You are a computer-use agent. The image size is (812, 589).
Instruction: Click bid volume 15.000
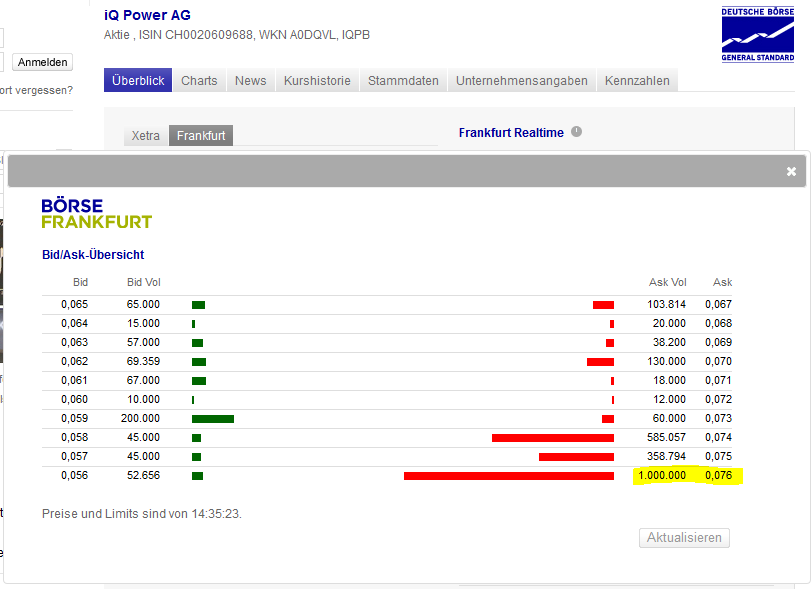pyautogui.click(x=143, y=323)
